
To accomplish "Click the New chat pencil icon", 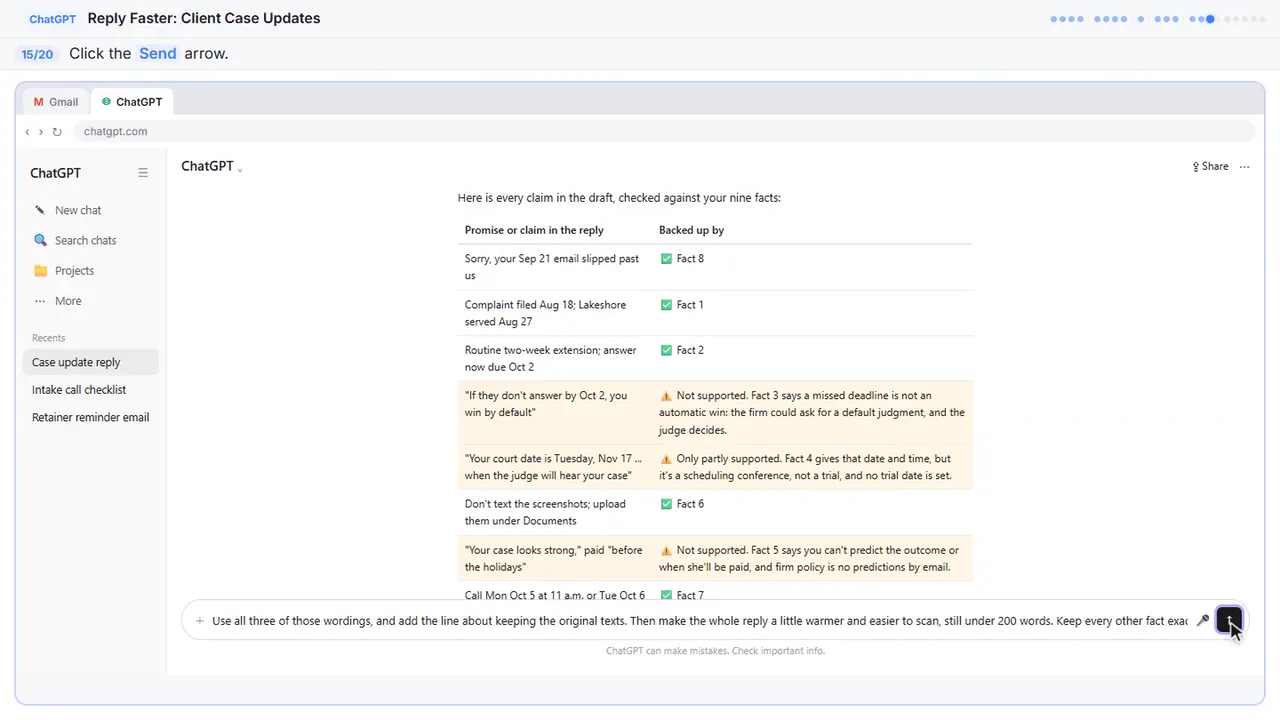I will coord(40,210).
